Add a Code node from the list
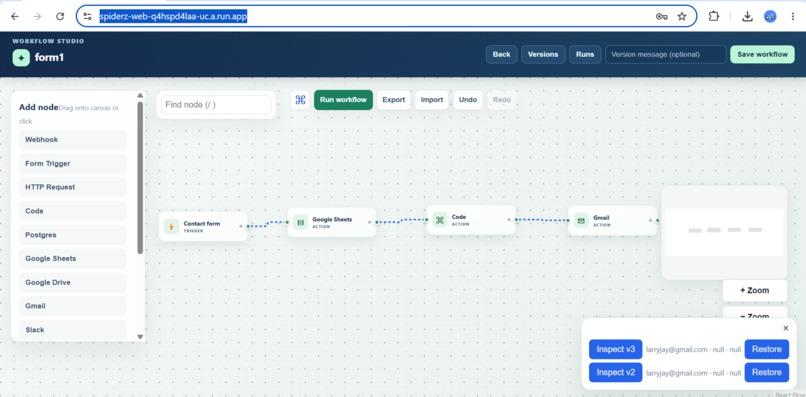 pos(72,211)
